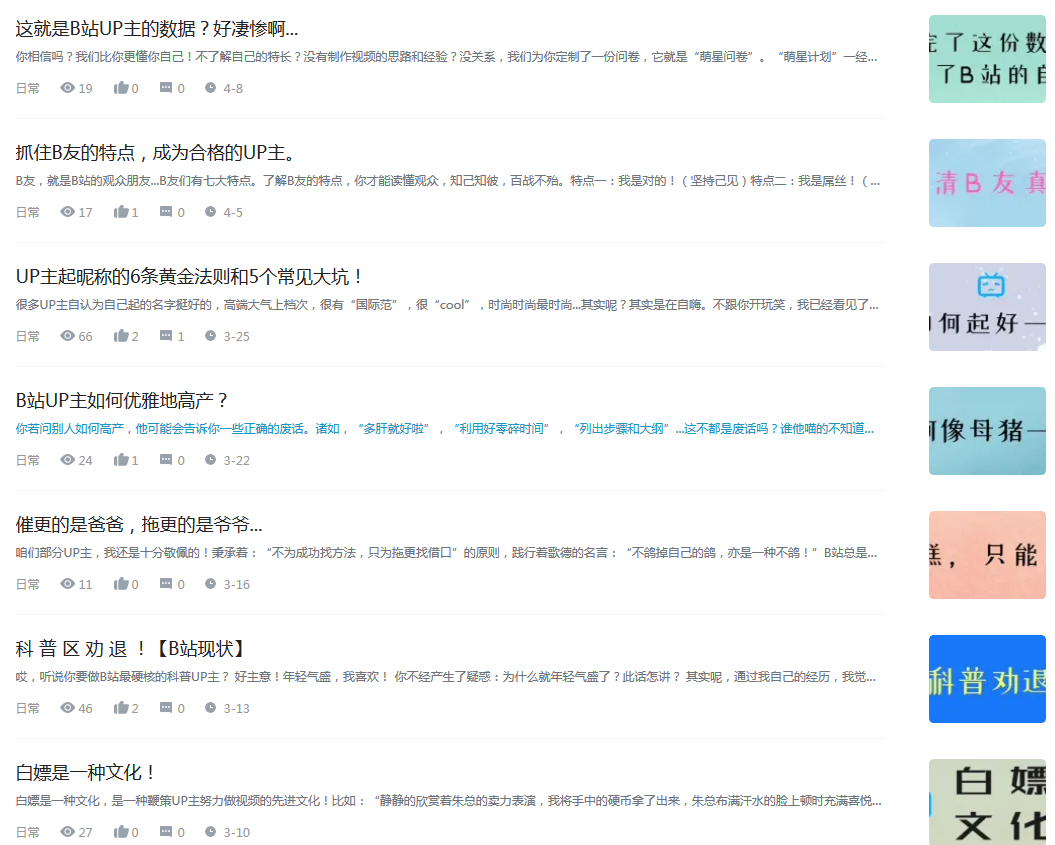This screenshot has width=1055, height=845.
Task: Click thumbnail of 这就是B站UP主的数据 article
Action: pos(987,59)
